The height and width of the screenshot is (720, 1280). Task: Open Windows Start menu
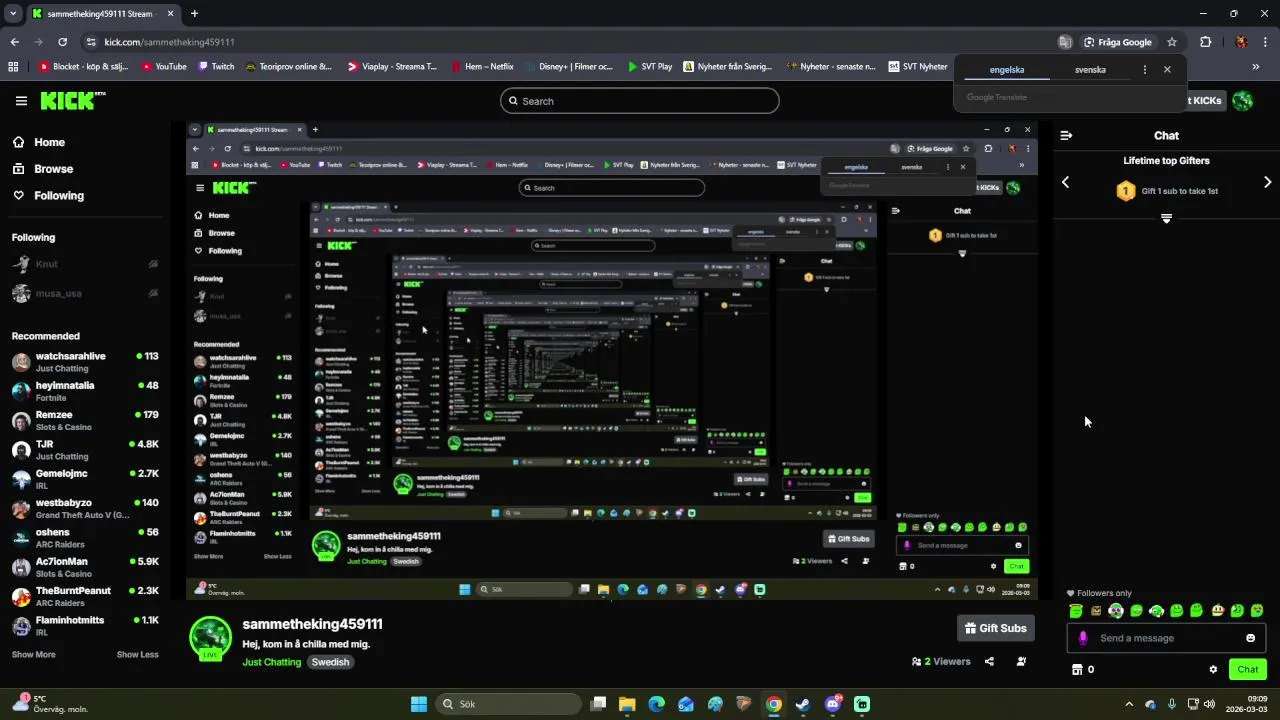click(x=419, y=704)
